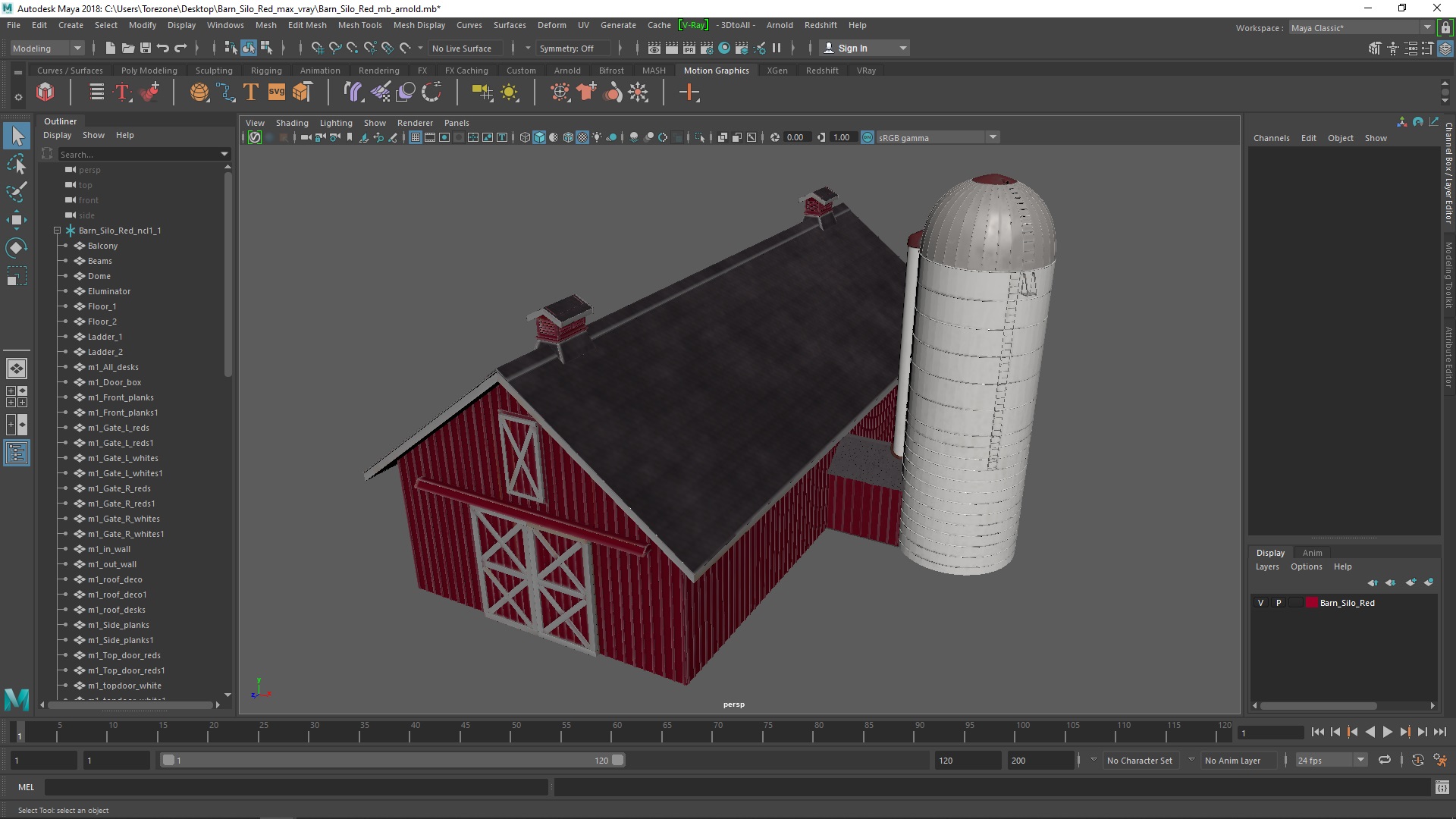Viewport: 1456px width, 819px height.
Task: Play animation forwards
Action: [1387, 732]
